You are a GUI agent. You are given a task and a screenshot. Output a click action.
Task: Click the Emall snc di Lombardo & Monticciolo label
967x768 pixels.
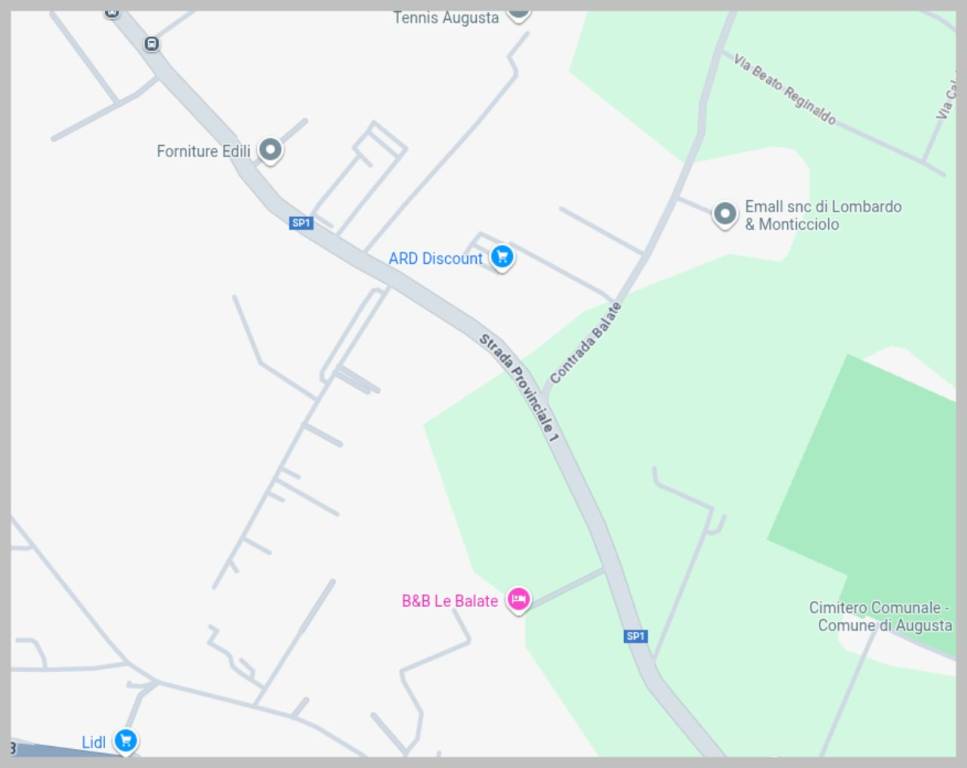tap(823, 215)
